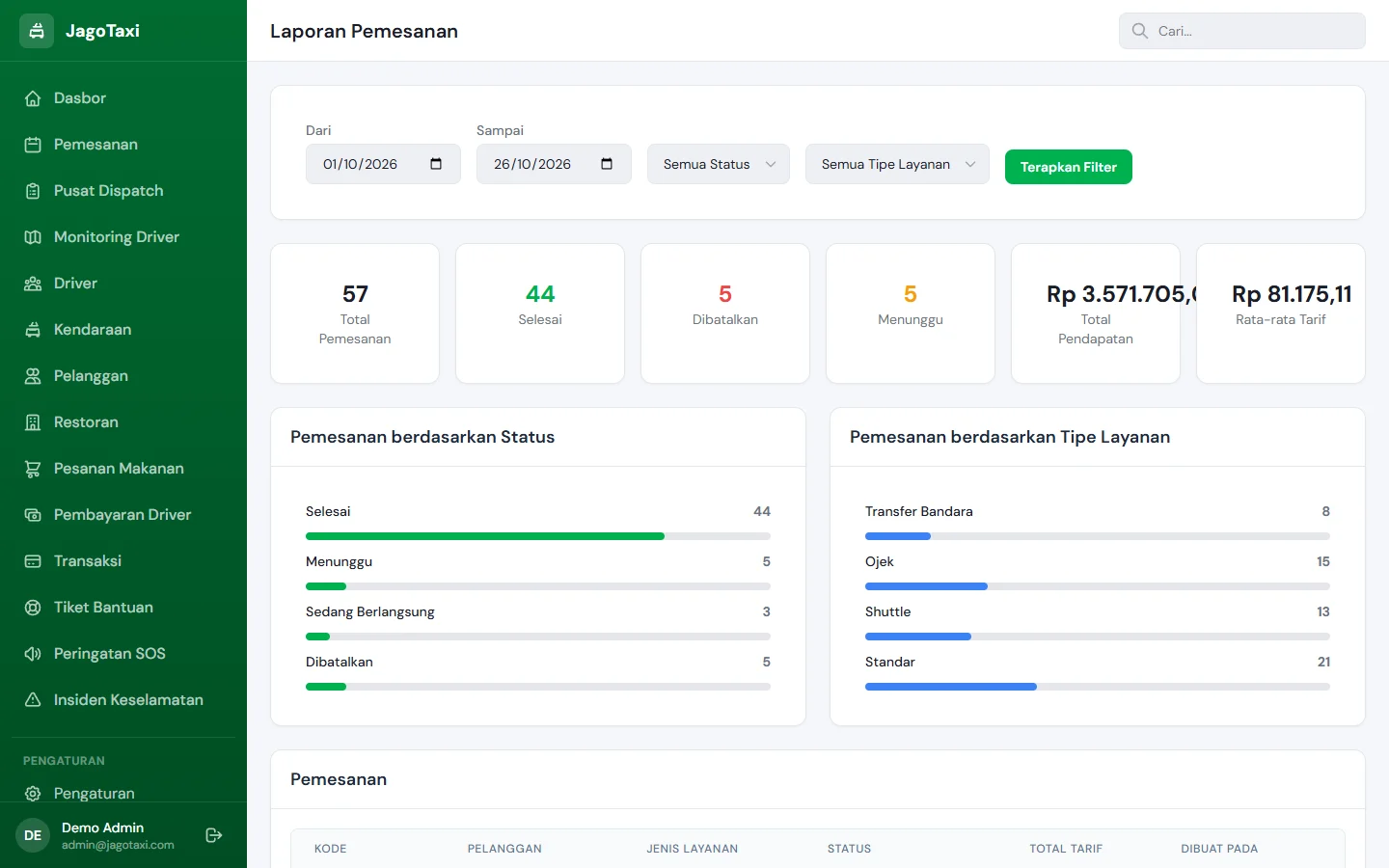Click the Pesanan Makanan cart icon
Image resolution: width=1389 pixels, height=868 pixels.
pyautogui.click(x=33, y=469)
